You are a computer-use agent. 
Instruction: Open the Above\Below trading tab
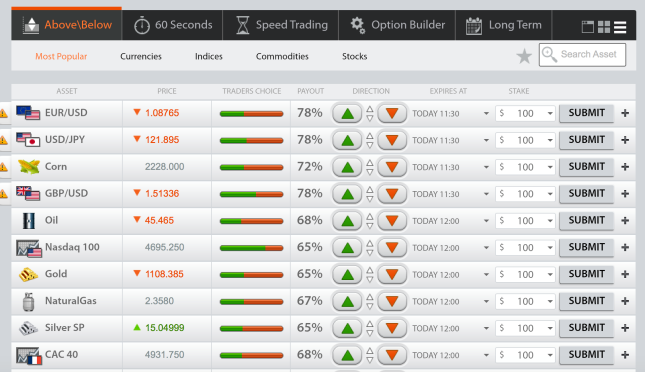point(67,25)
